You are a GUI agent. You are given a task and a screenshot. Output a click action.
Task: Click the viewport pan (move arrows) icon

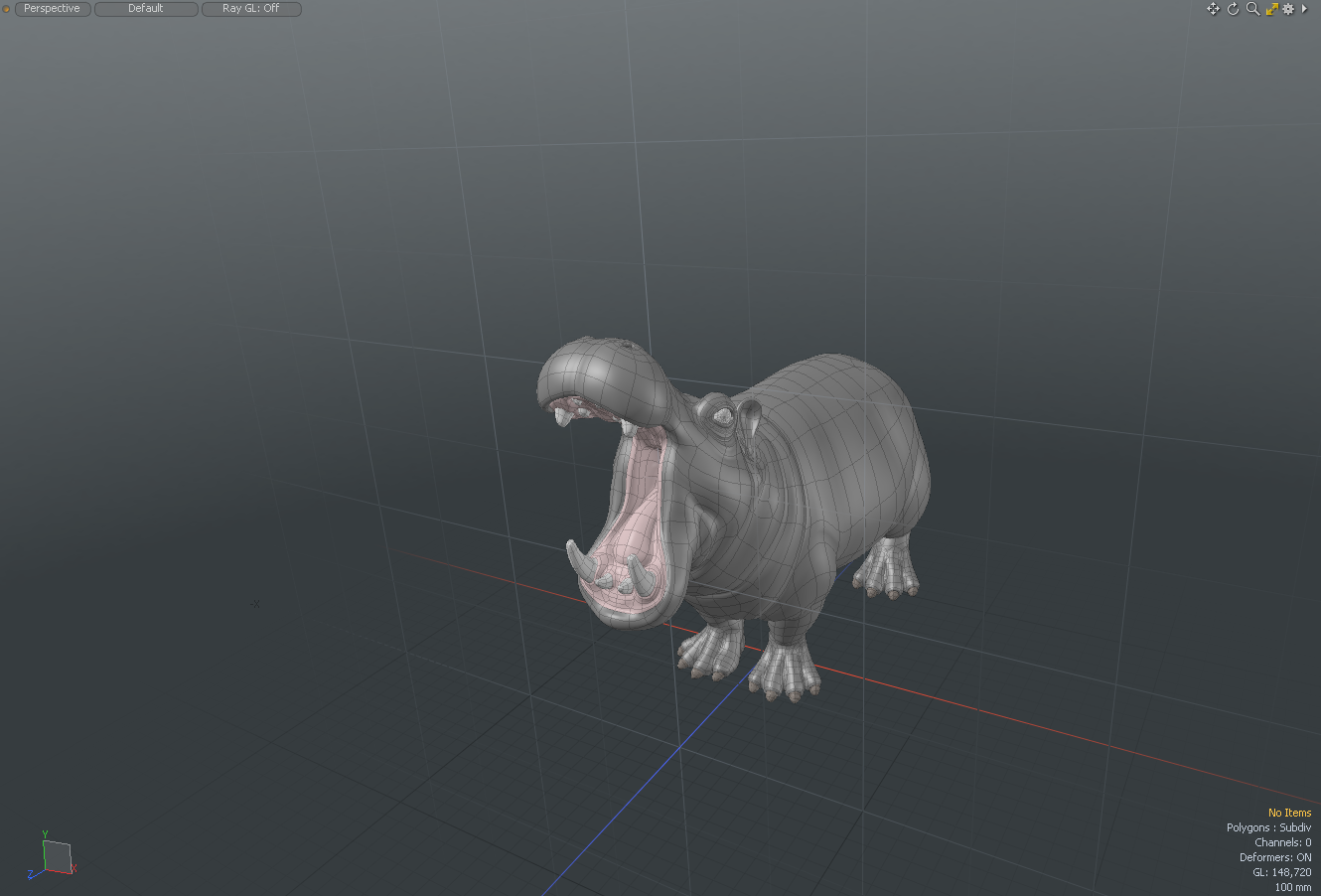(1213, 9)
